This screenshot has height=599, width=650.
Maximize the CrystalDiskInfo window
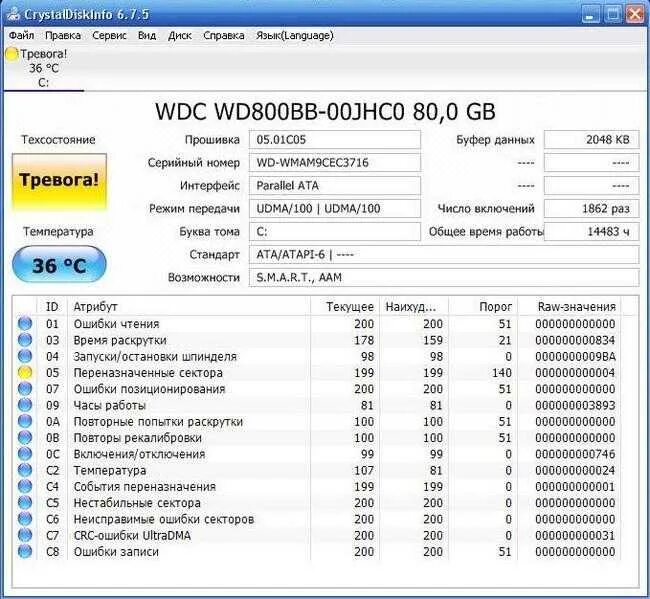(x=613, y=15)
